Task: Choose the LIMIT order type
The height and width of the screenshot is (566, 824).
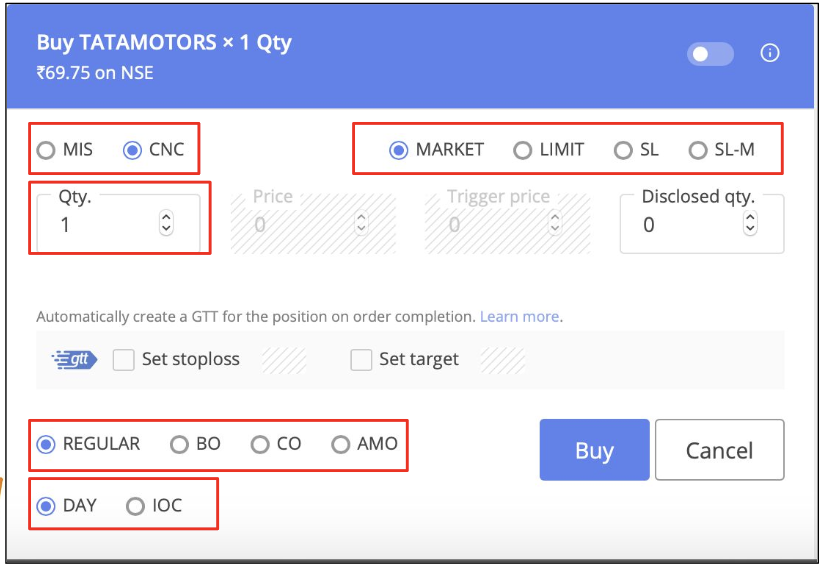Action: [522, 150]
